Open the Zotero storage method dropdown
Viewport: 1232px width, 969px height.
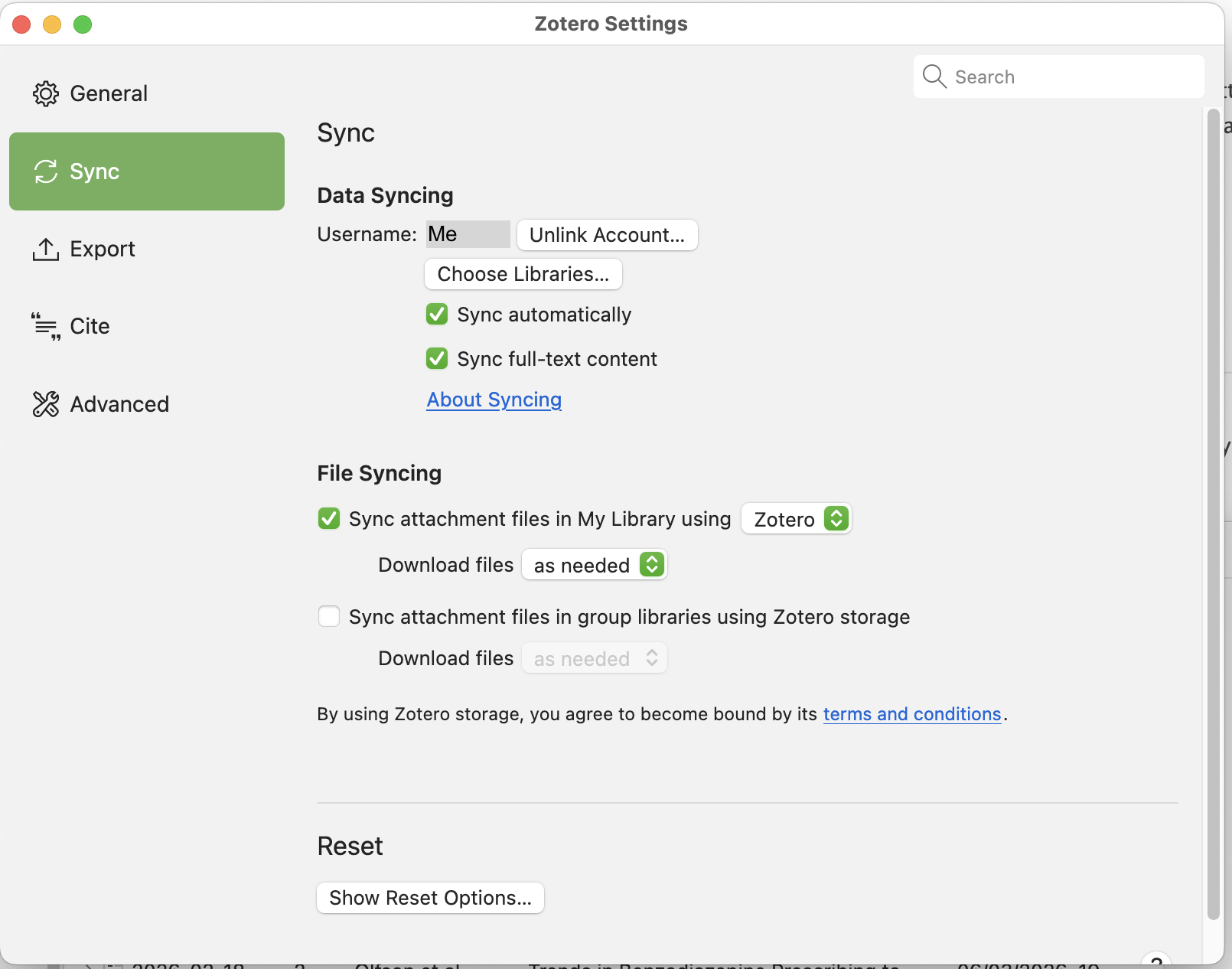point(797,519)
